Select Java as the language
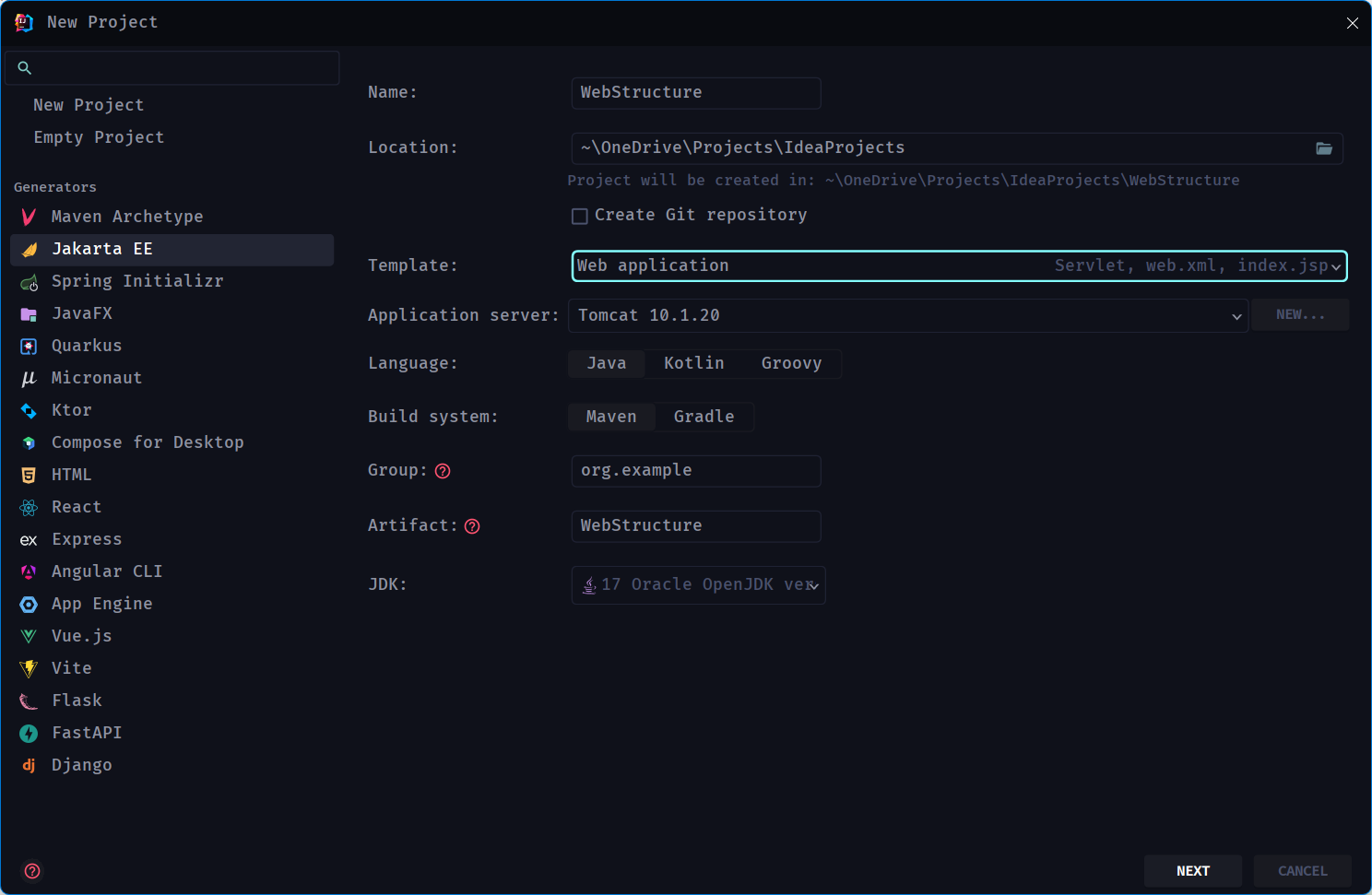 coord(607,363)
